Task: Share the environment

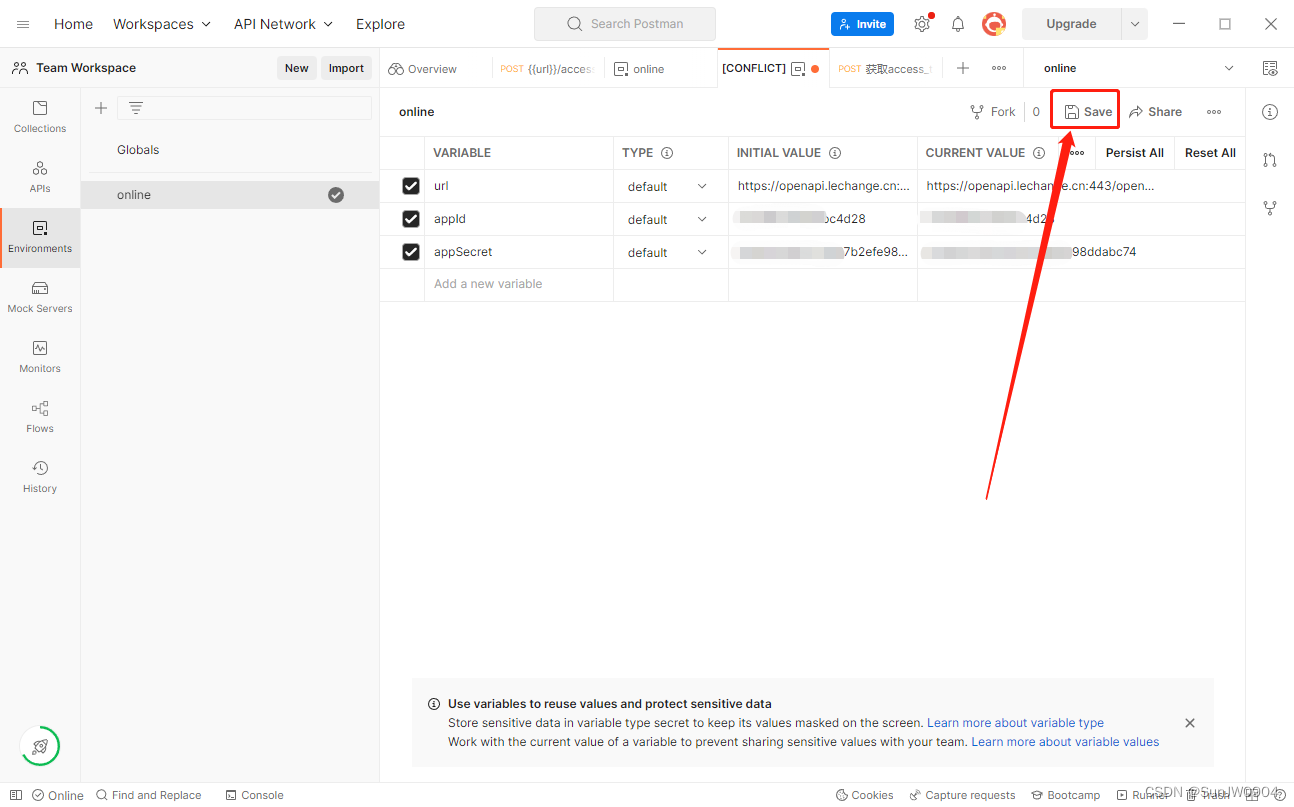Action: 1155,112
